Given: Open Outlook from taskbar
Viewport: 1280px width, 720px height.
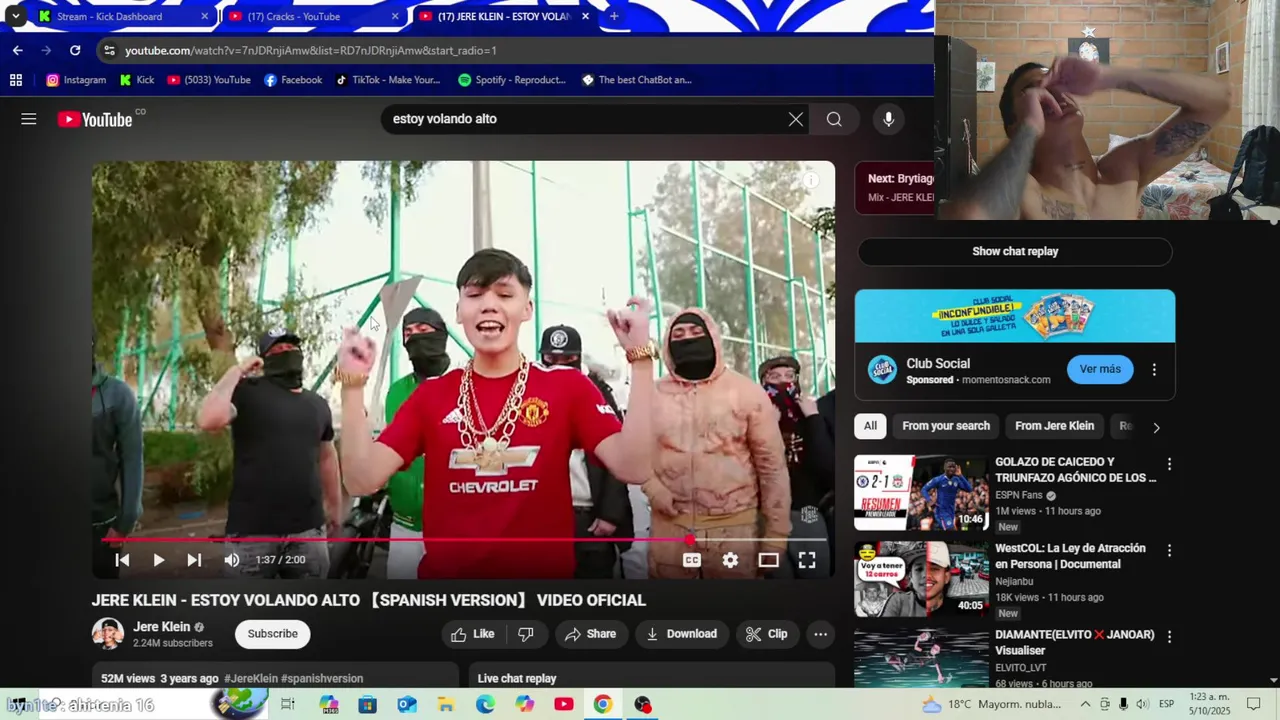Looking at the screenshot, I should pos(407,704).
